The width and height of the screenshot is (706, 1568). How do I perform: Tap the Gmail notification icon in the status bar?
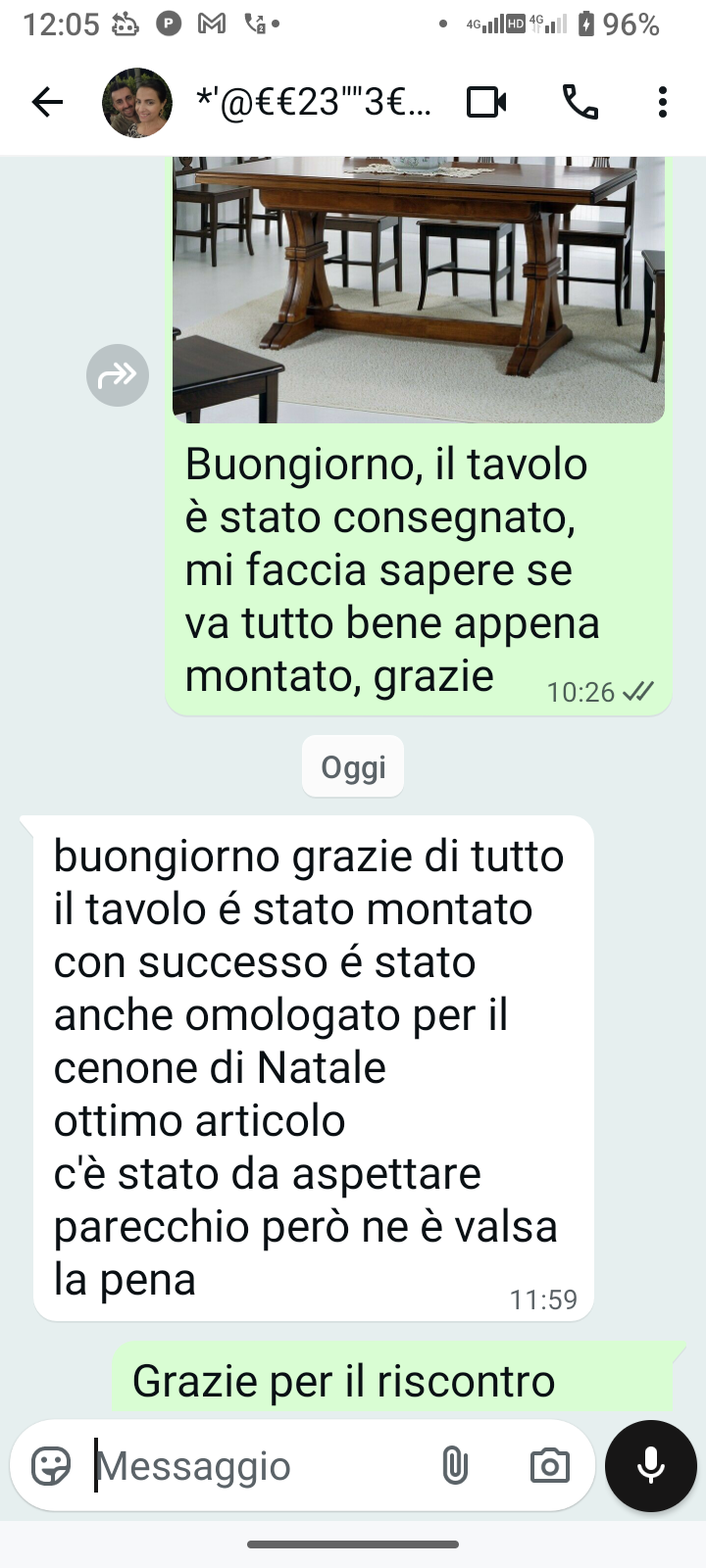[212, 24]
